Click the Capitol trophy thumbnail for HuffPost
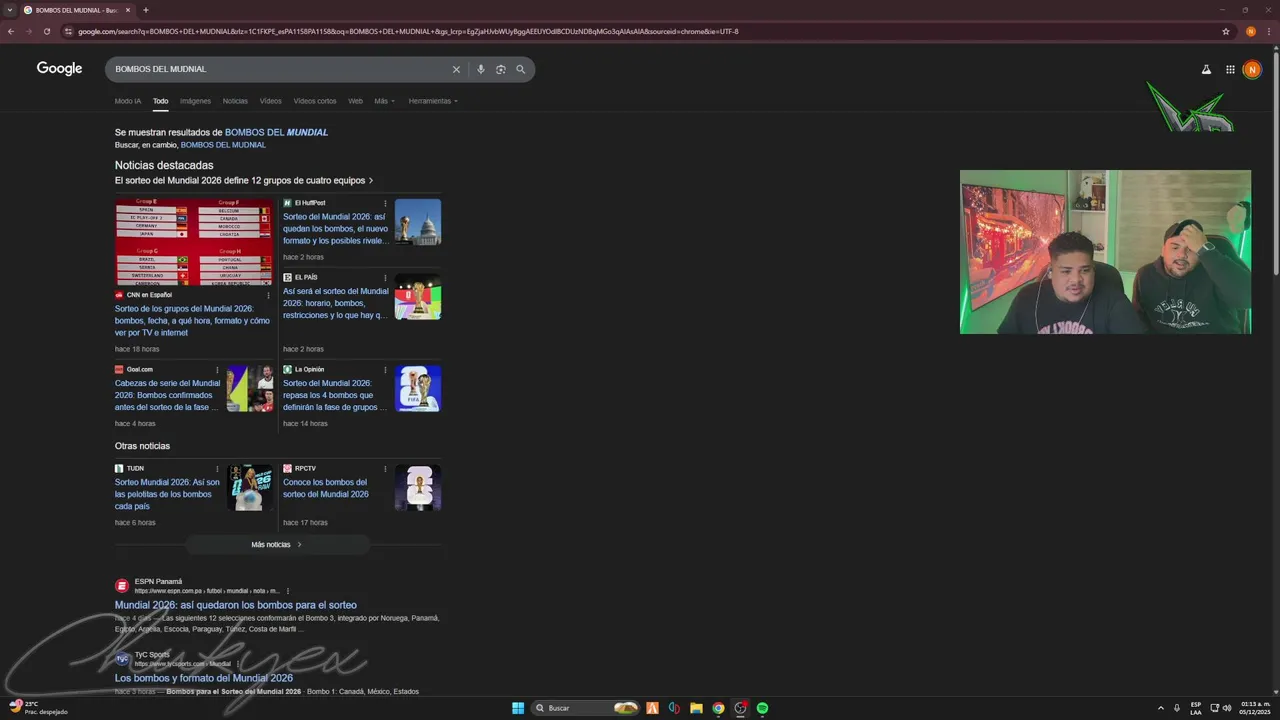The image size is (1280, 720). (x=418, y=222)
